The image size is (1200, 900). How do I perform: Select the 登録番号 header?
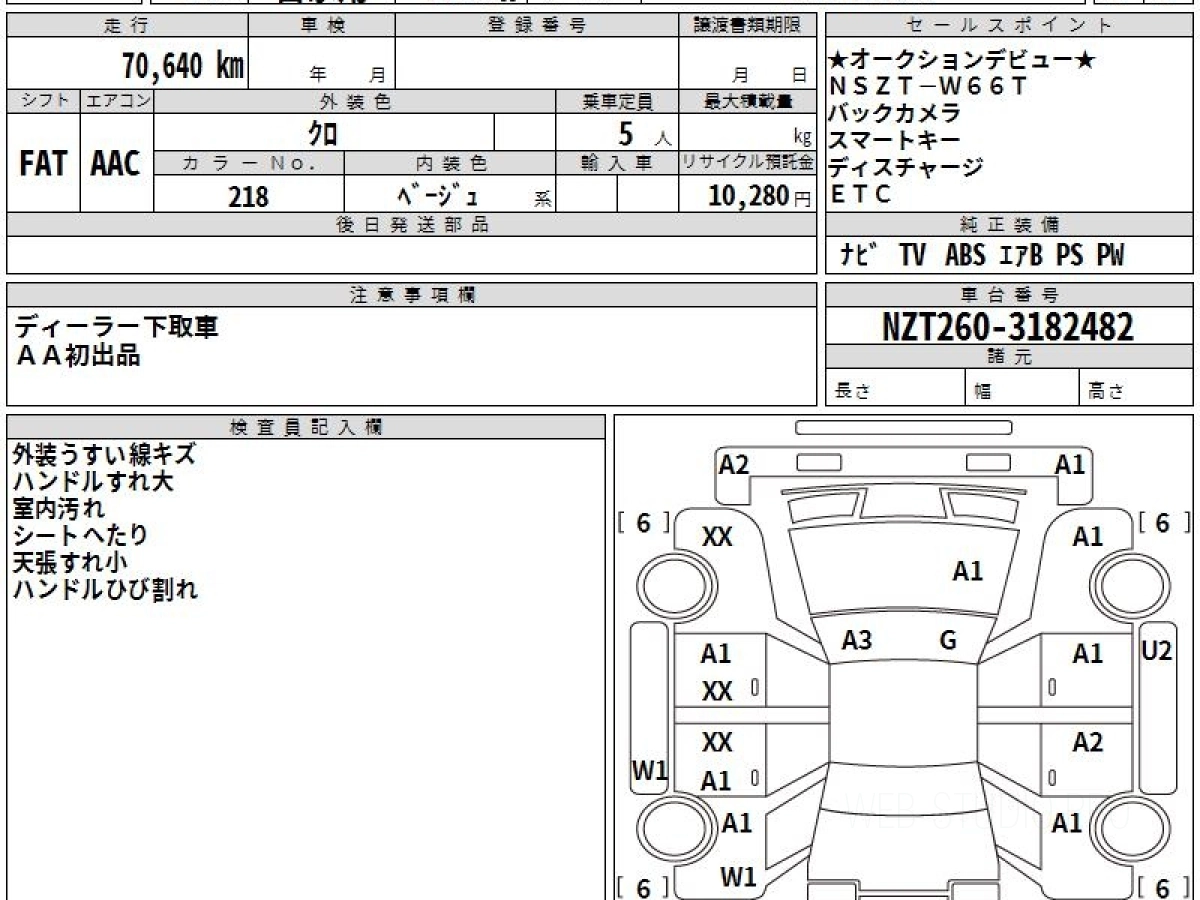click(x=537, y=26)
